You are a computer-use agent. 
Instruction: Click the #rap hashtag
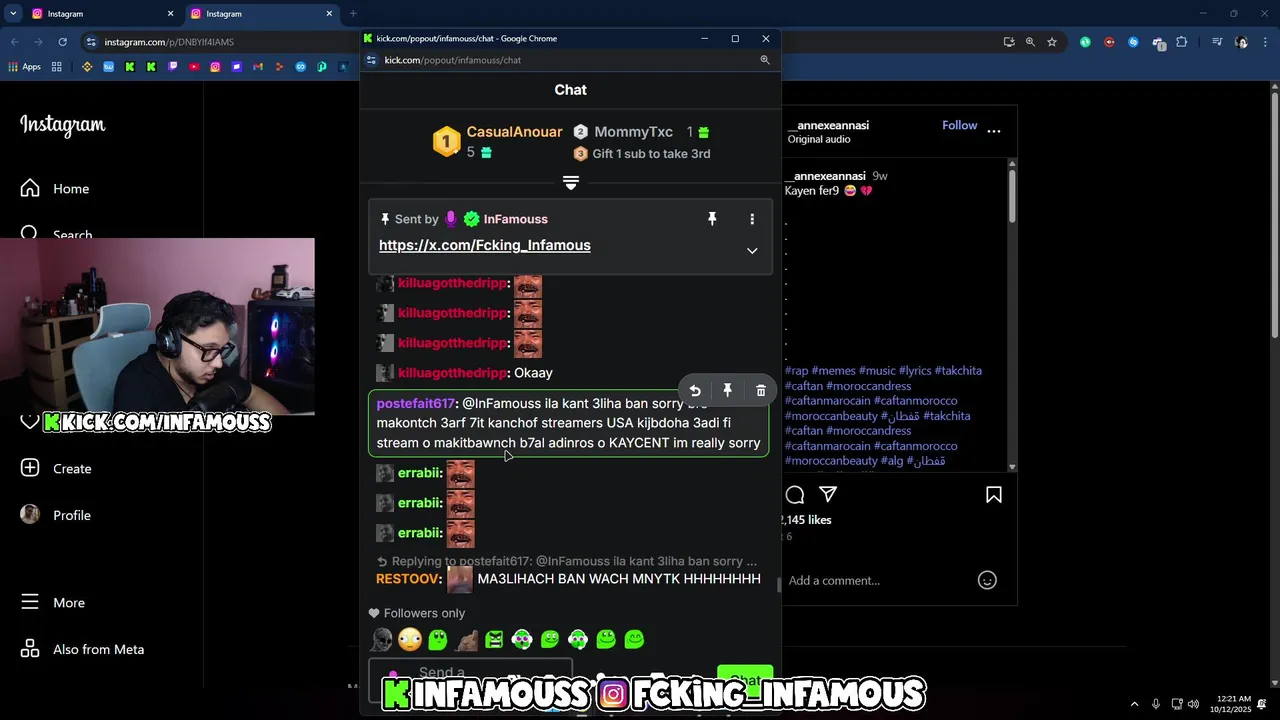tap(797, 371)
